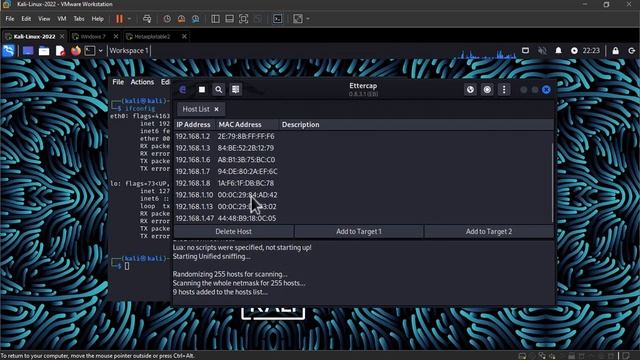Select host row 192.168.1.2
The width and height of the screenshot is (640, 360).
coord(362,136)
